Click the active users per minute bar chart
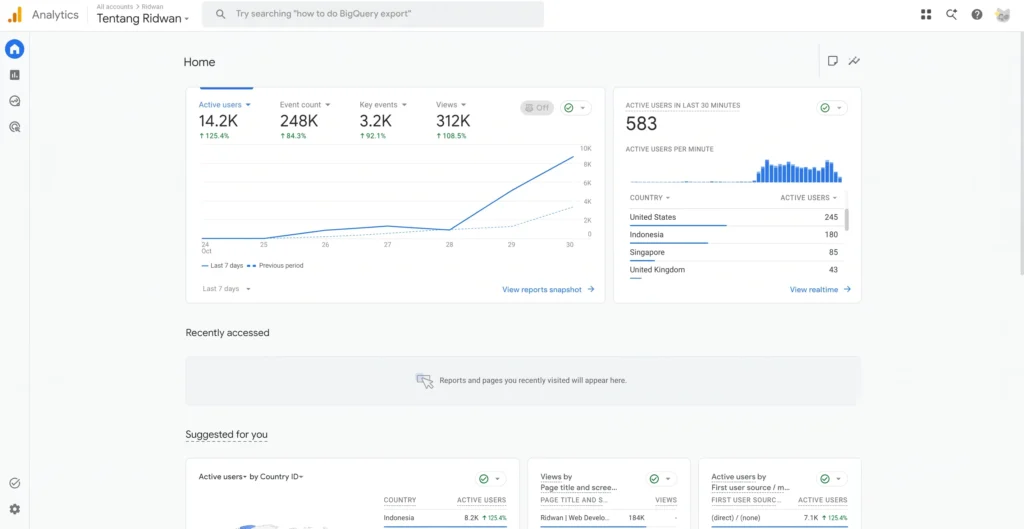 point(735,170)
